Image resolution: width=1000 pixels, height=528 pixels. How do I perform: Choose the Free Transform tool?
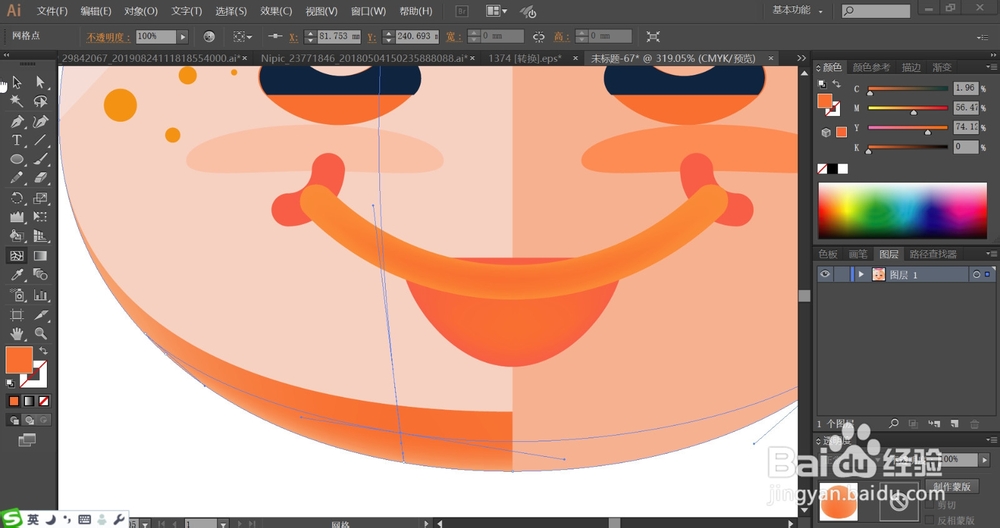[40, 217]
